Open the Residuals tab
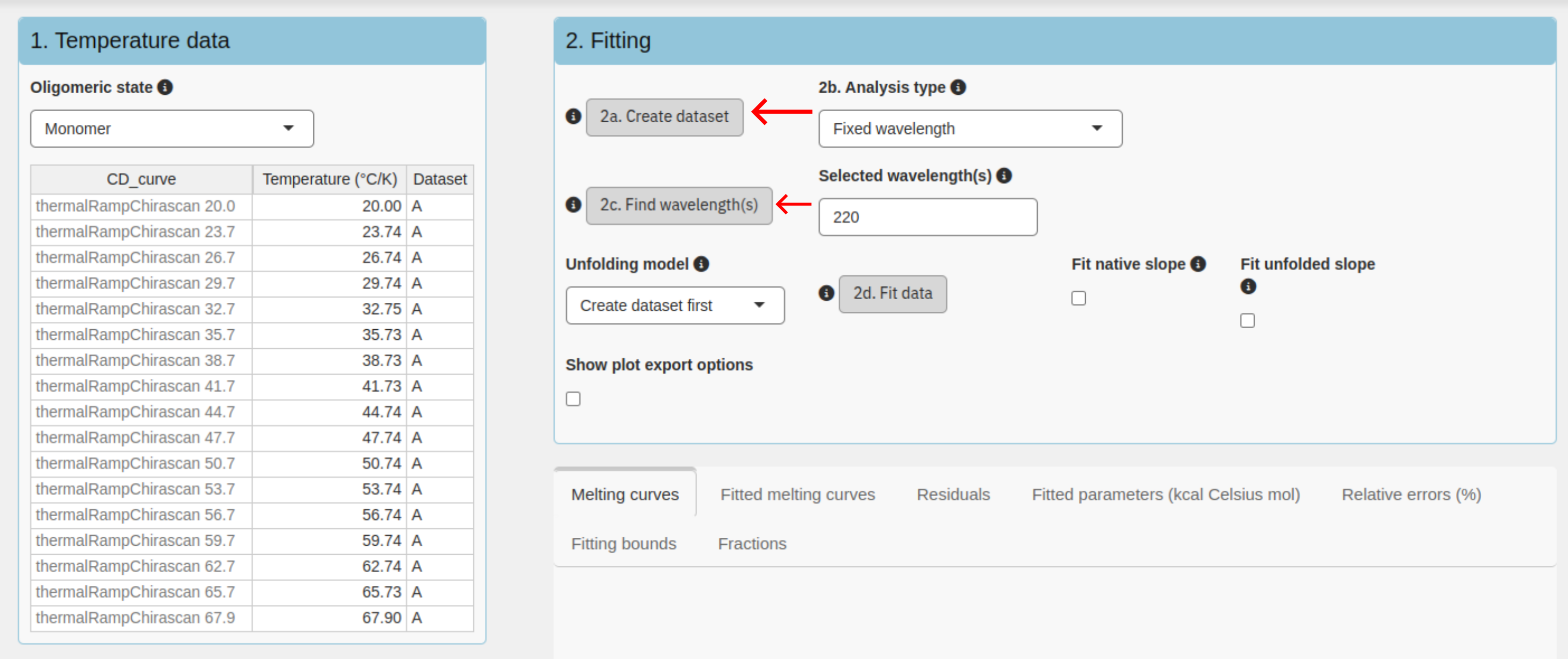 (x=952, y=494)
